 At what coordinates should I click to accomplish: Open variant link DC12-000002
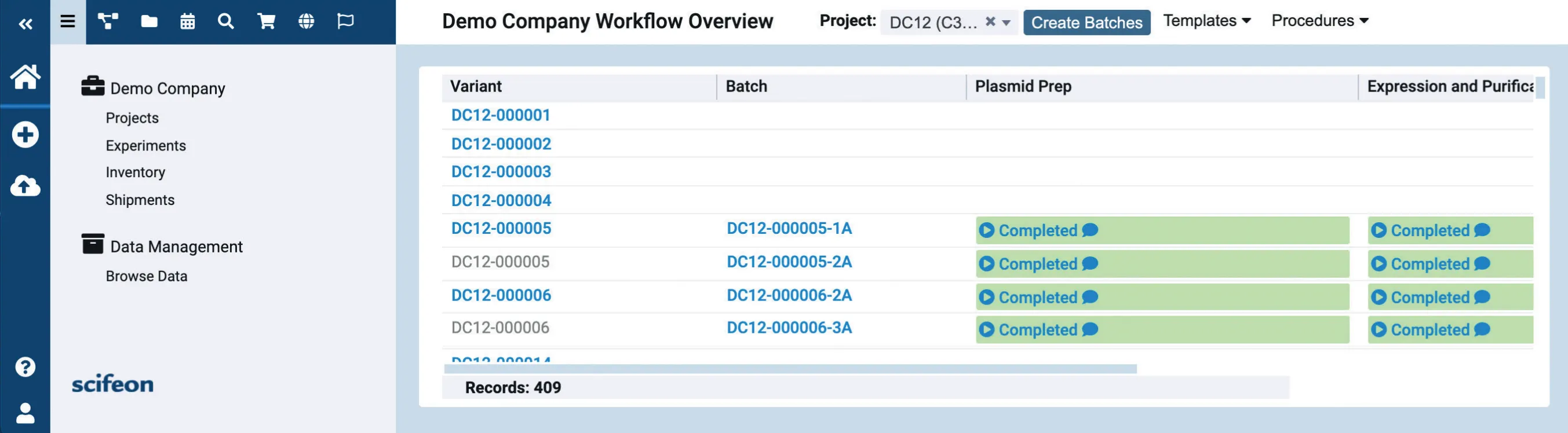click(501, 144)
